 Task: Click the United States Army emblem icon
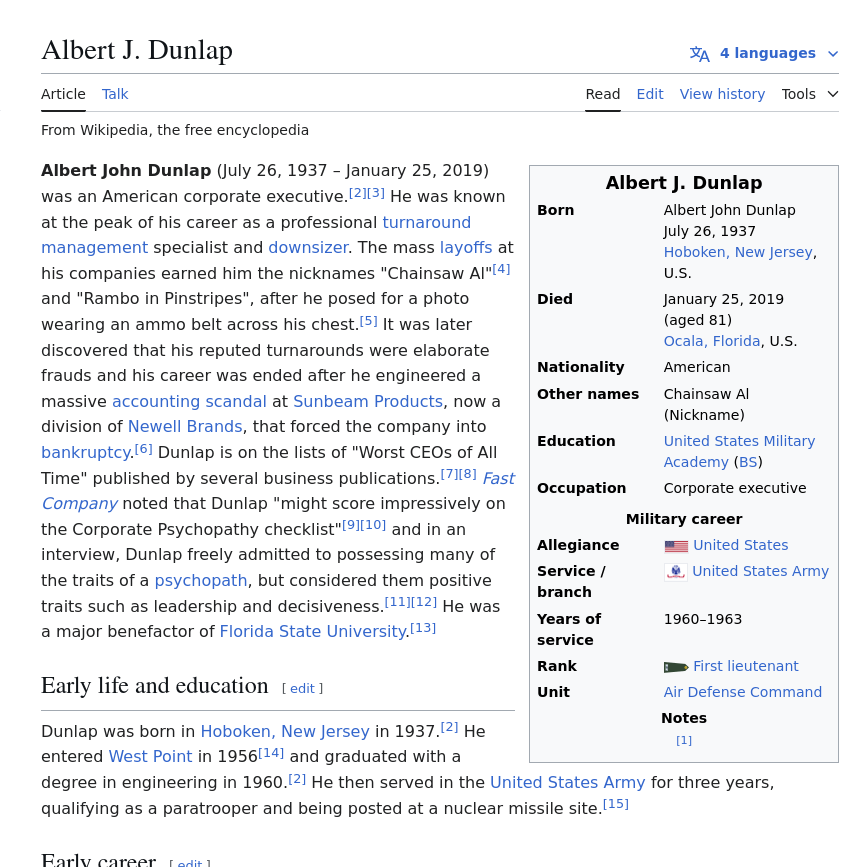coord(675,571)
